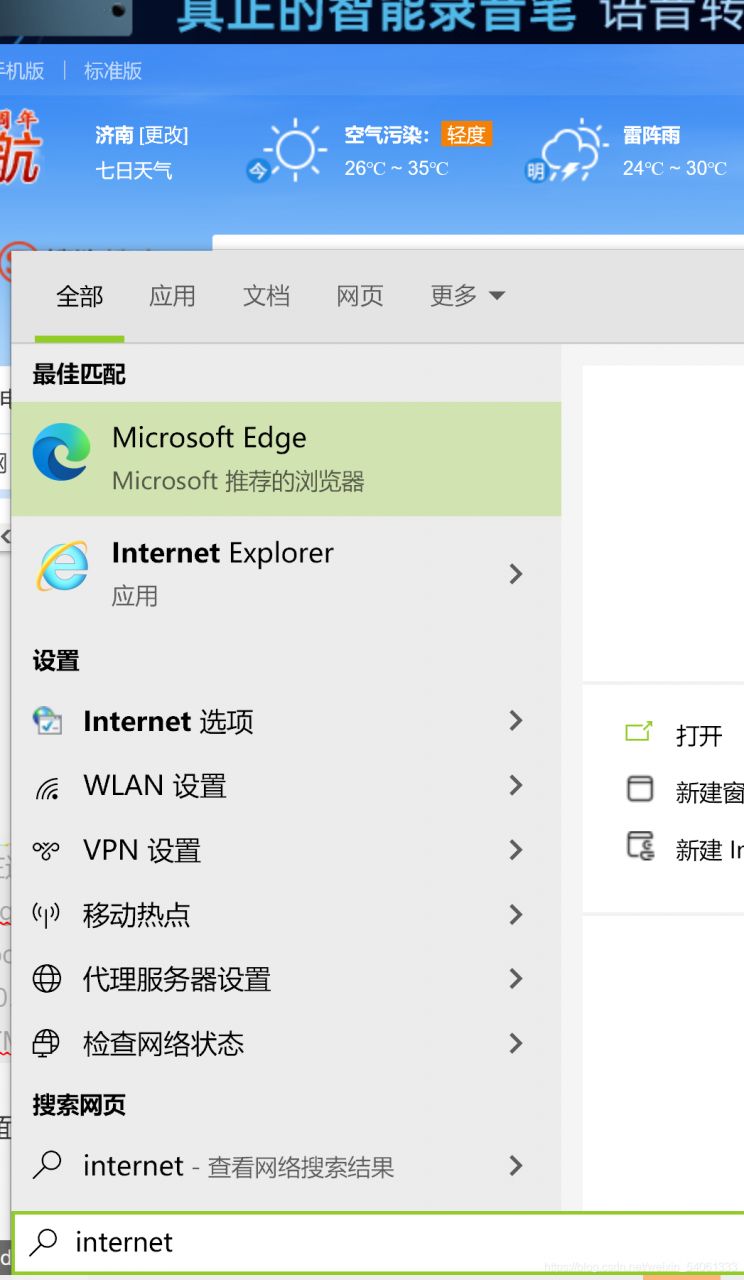Screen dimensions: 744x1280
Task: Click the mobile hotspot icon
Action: click(47, 915)
